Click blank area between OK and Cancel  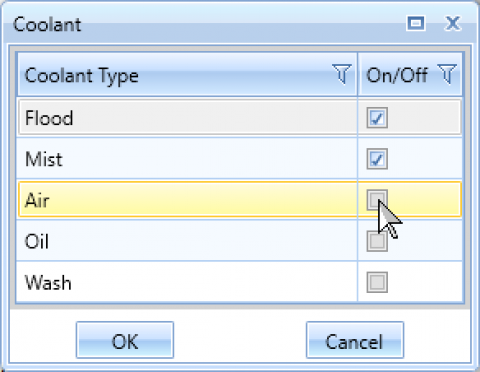click(240, 340)
